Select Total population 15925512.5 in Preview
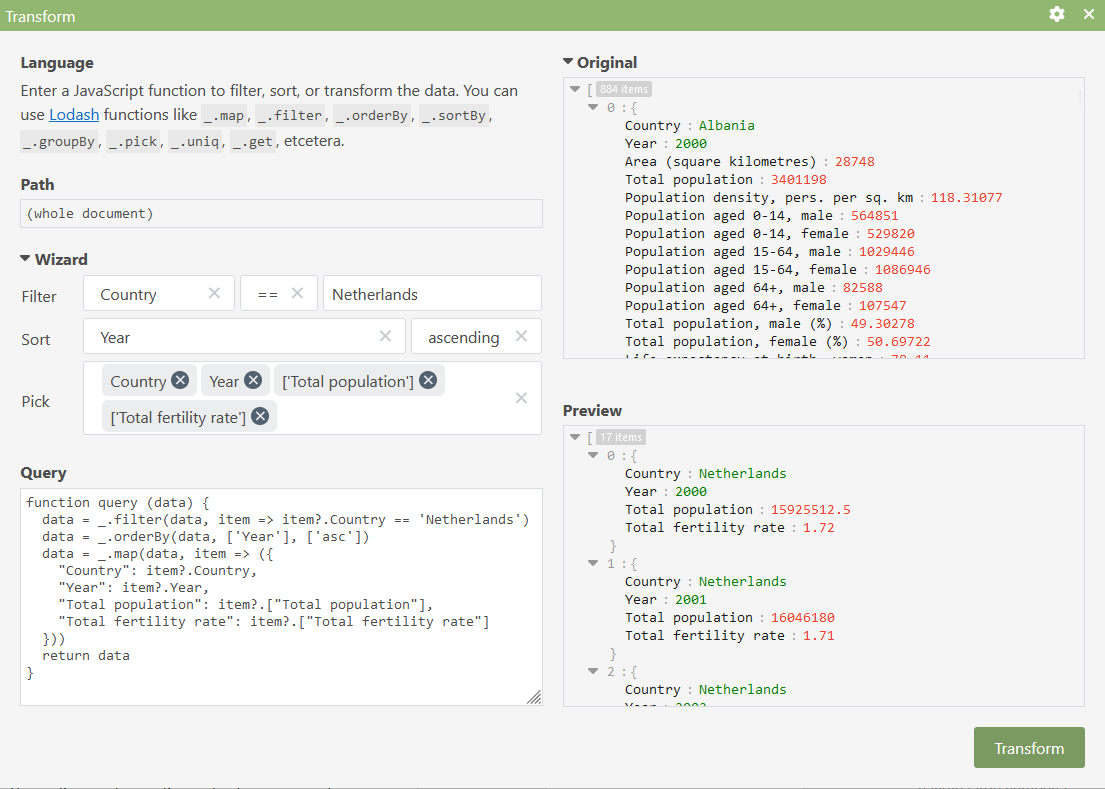Image resolution: width=1105 pixels, height=789 pixels. point(810,509)
